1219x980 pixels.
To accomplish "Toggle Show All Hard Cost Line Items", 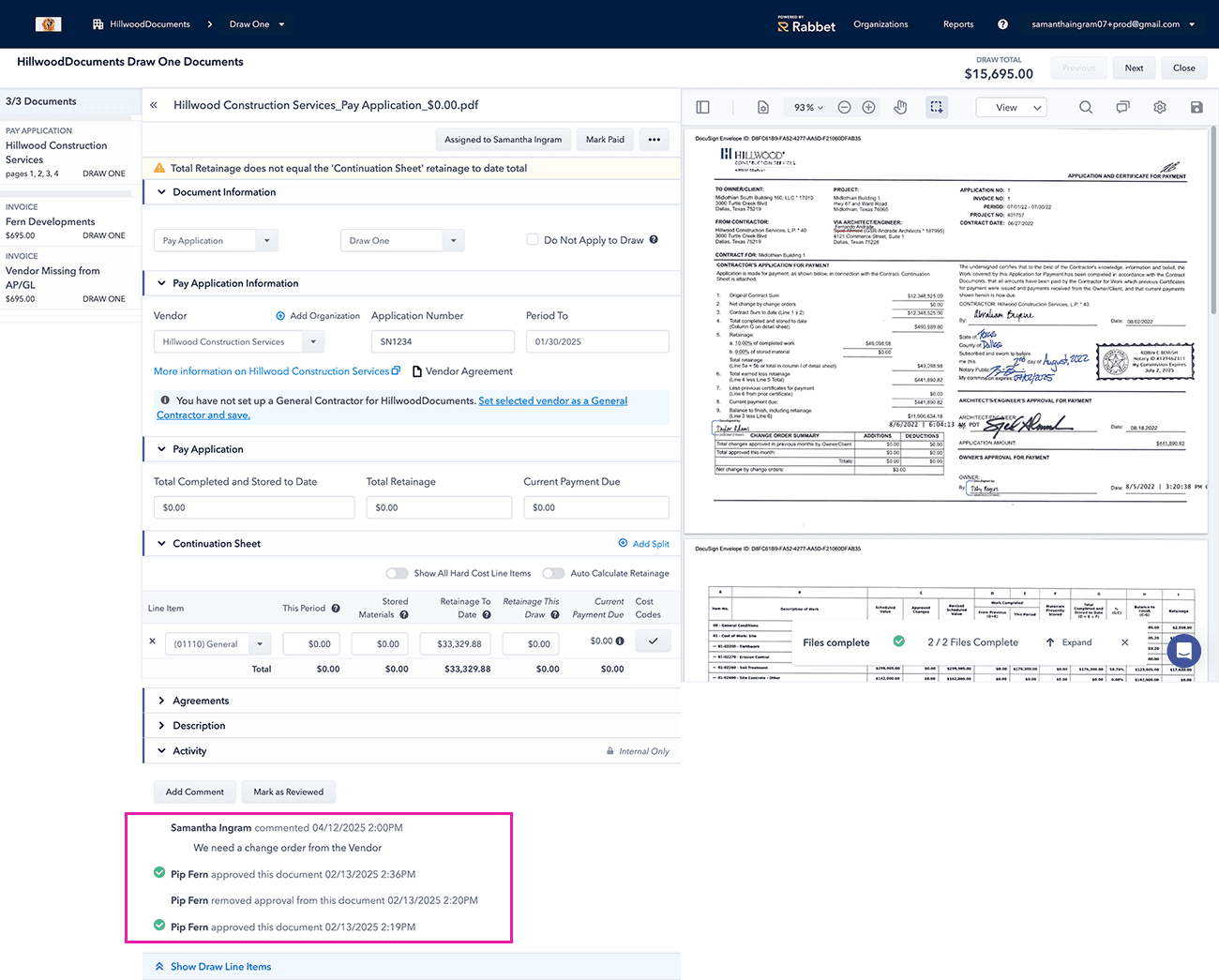I will (x=398, y=573).
